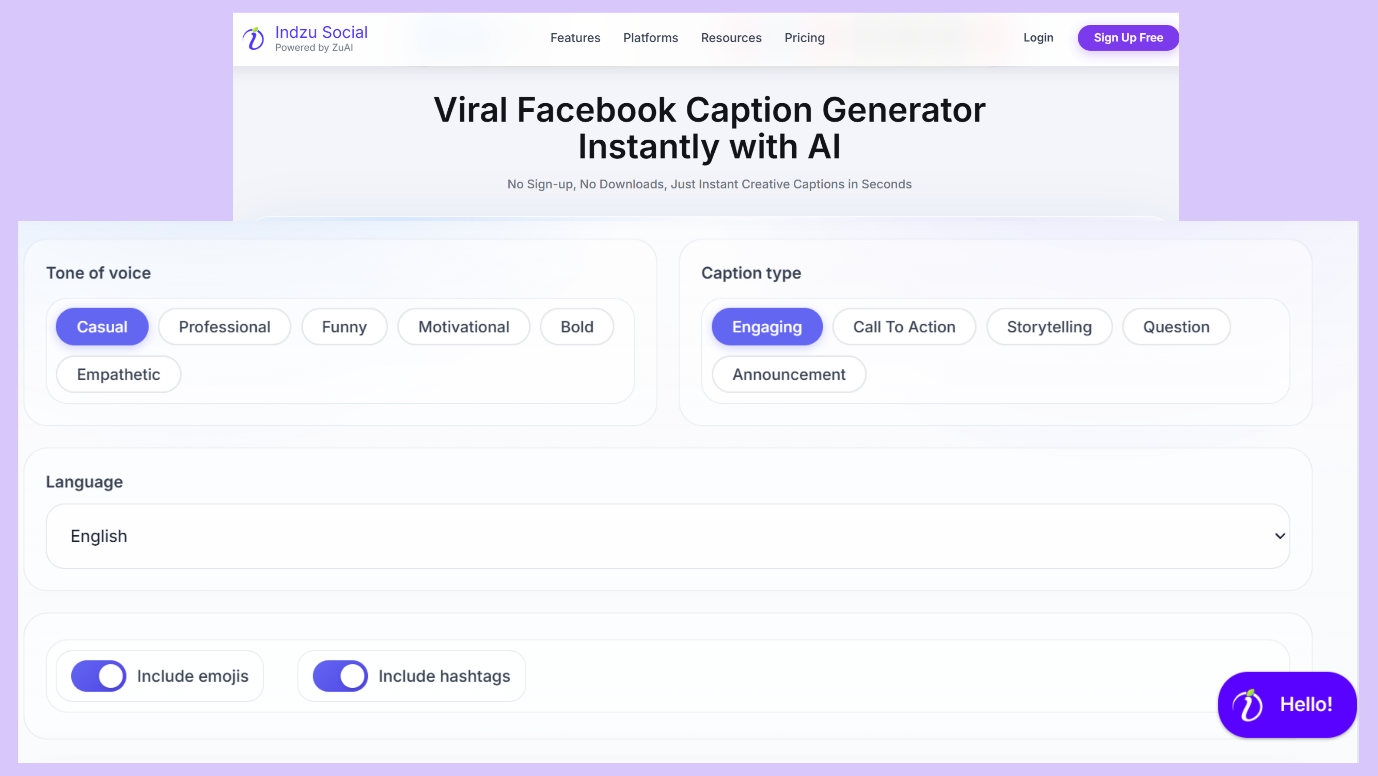Go to the Pricing page

(805, 38)
